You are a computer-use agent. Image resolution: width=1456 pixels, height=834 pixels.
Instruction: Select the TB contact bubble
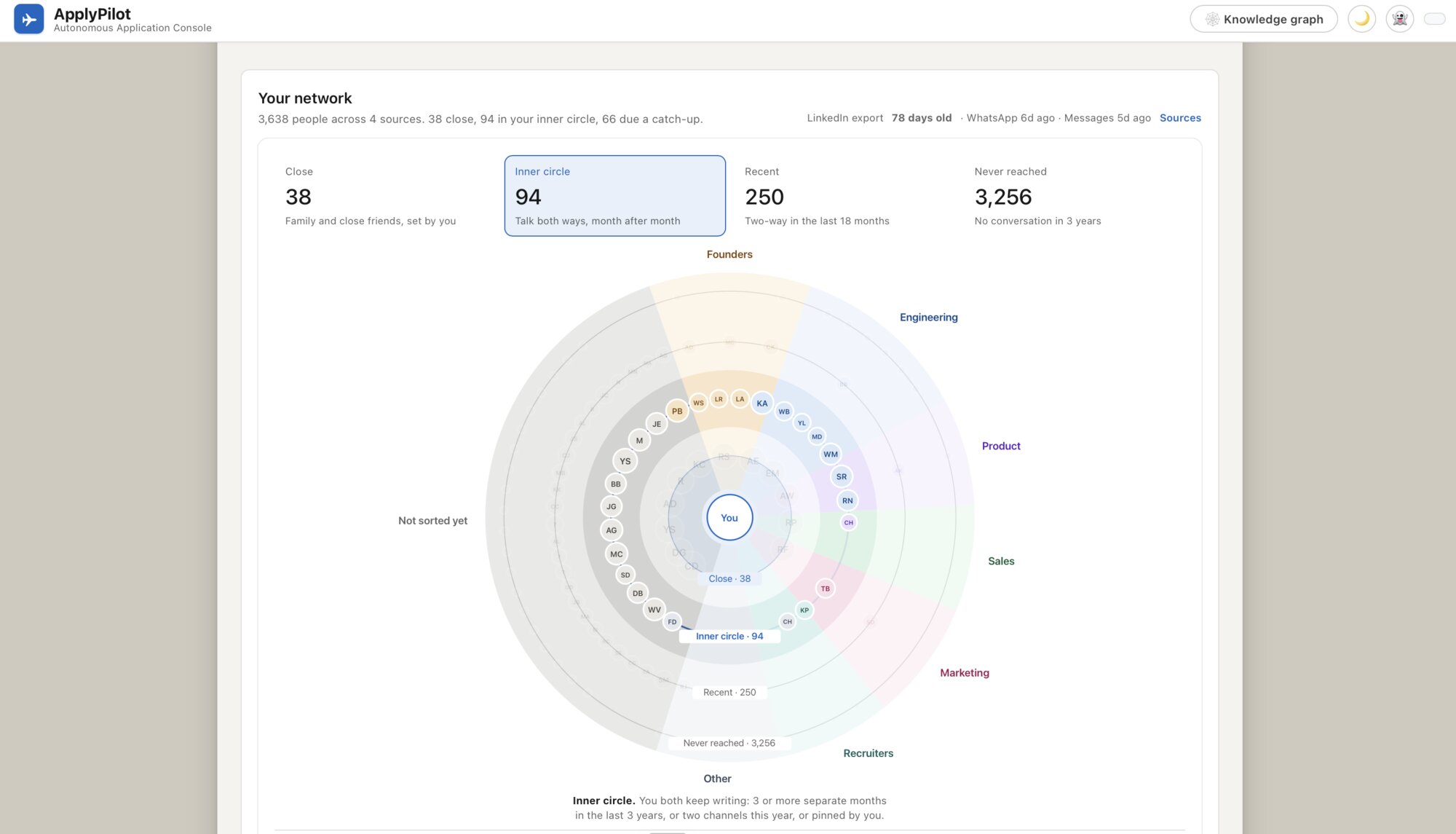[826, 589]
